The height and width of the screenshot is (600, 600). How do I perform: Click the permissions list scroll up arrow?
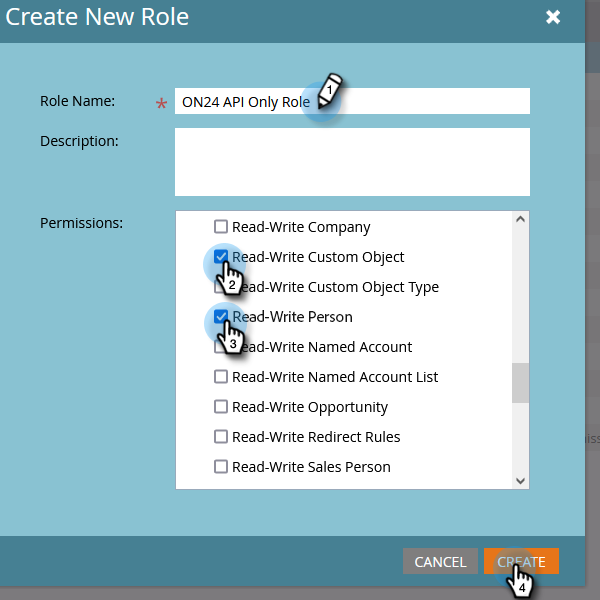(x=520, y=219)
